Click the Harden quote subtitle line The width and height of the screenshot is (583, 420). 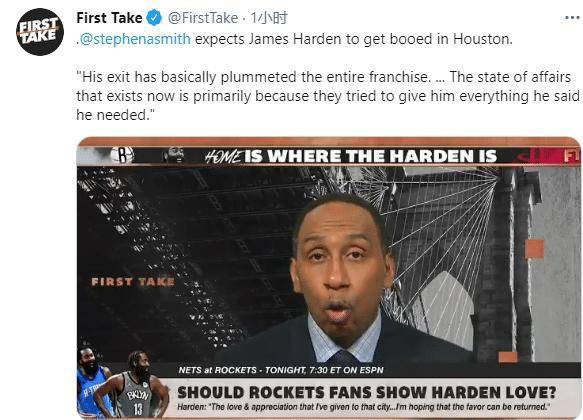[x=363, y=407]
